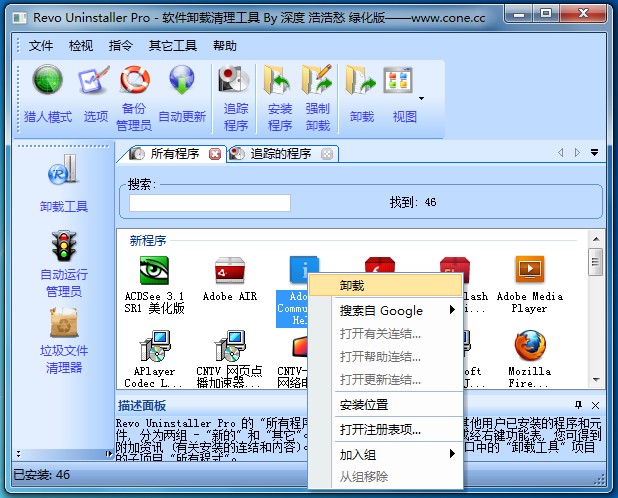Close the 描述面板 panel
Image resolution: width=618 pixels, height=498 pixels.
tap(596, 405)
